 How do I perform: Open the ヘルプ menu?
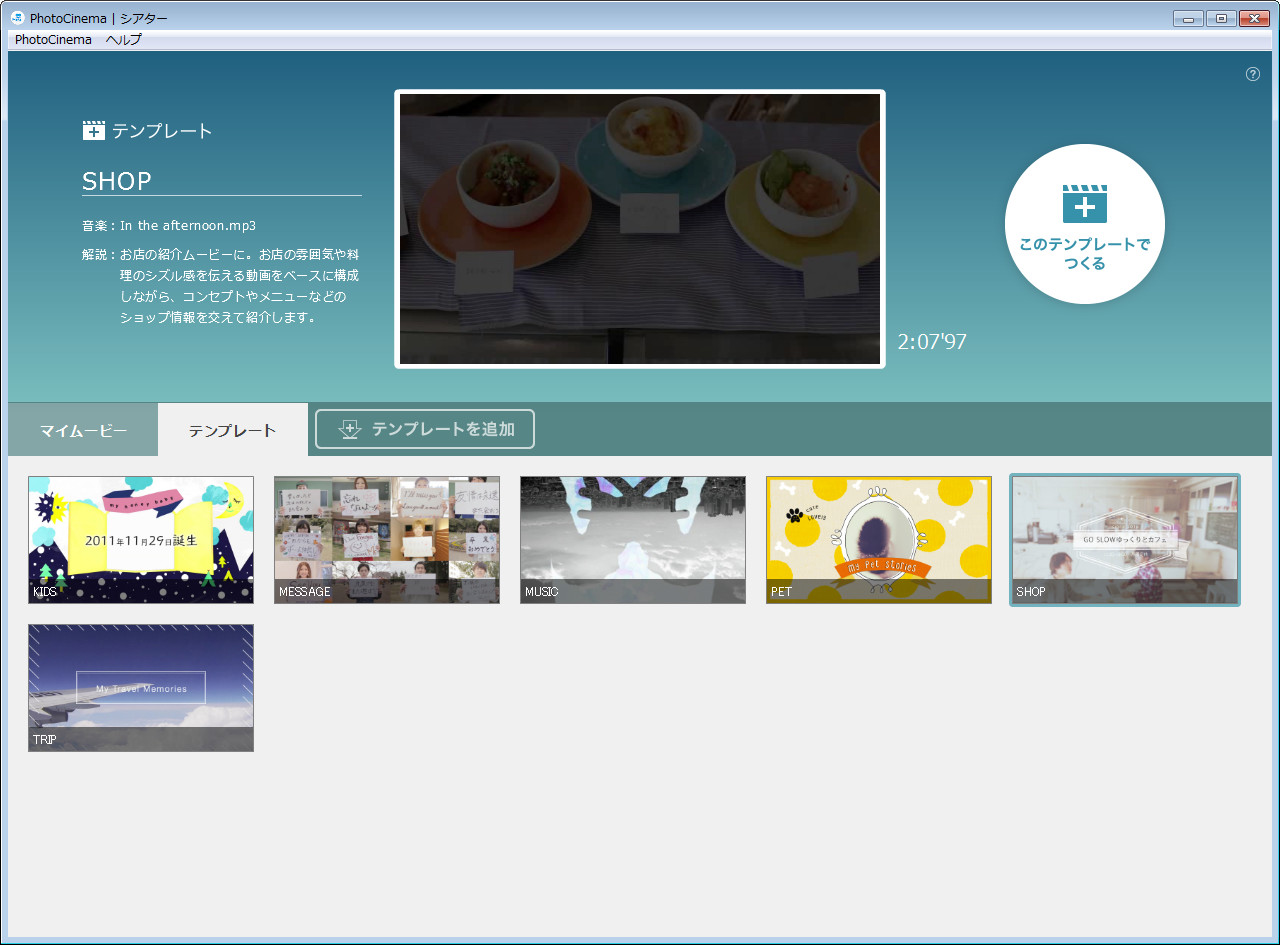coord(124,40)
